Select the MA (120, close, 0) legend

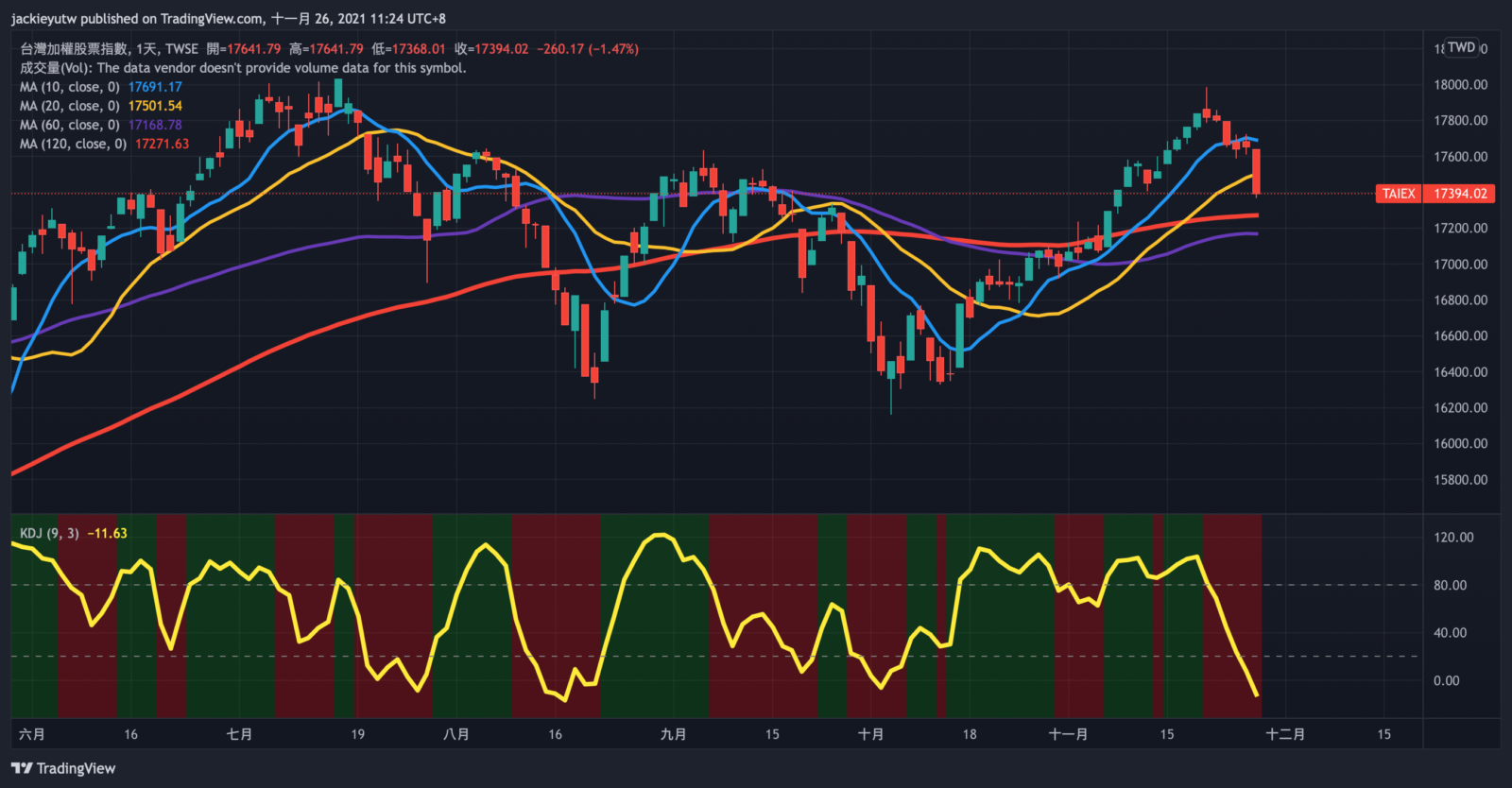(x=74, y=144)
